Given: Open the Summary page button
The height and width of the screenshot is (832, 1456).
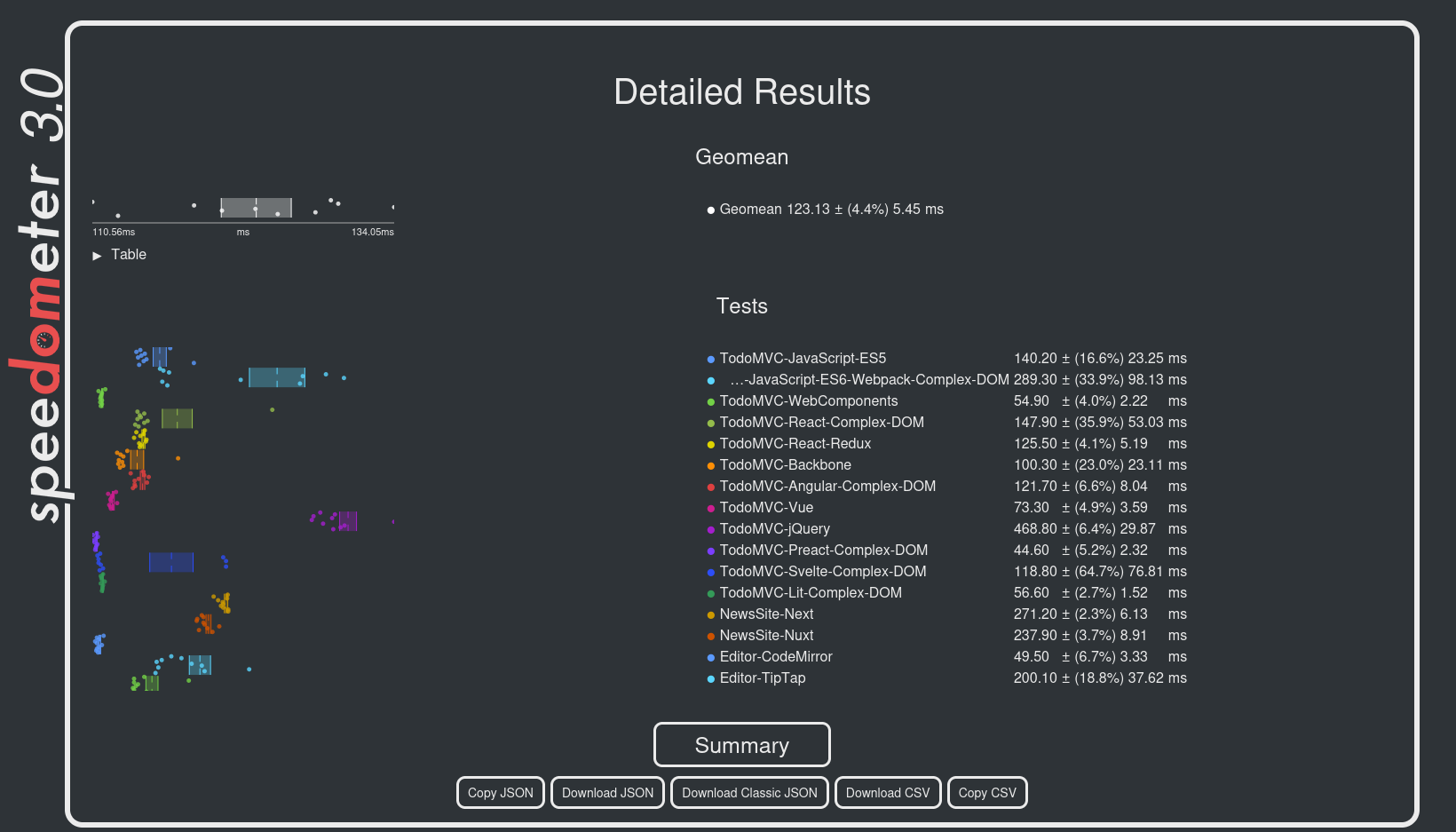Looking at the screenshot, I should coord(742,744).
